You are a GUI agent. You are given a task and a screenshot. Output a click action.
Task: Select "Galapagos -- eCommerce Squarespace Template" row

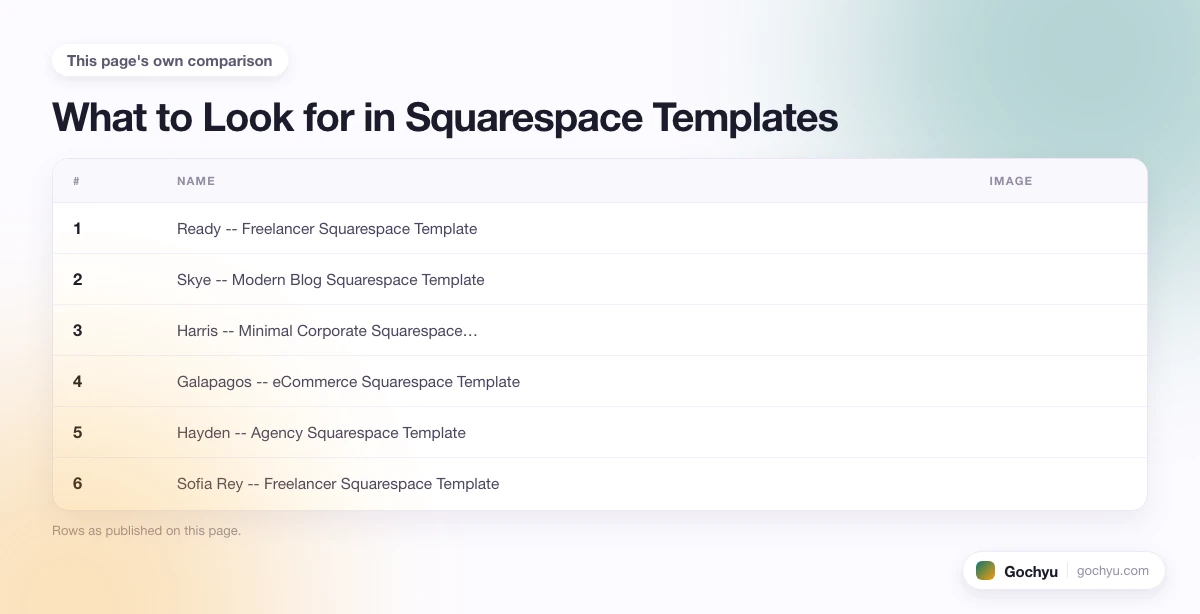pos(600,382)
